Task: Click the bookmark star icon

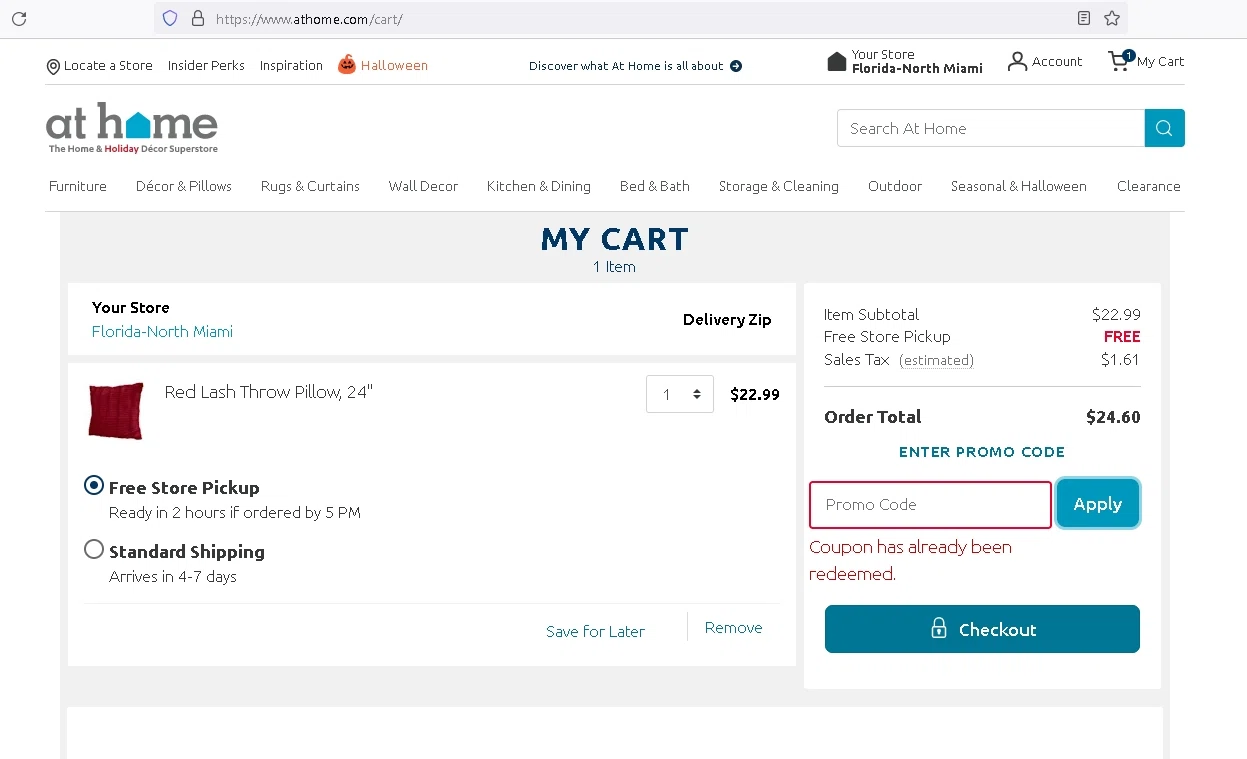Action: coord(1112,18)
